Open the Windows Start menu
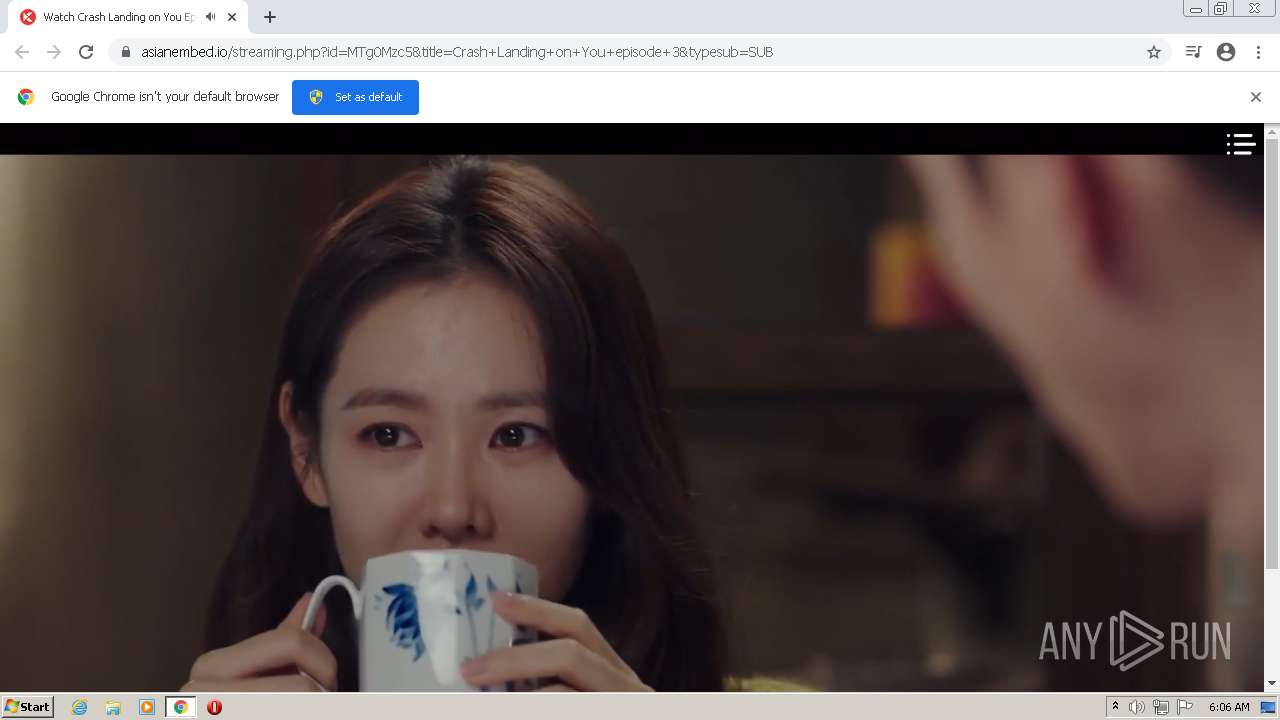Screen dimensions: 1280x720 tap(28, 707)
